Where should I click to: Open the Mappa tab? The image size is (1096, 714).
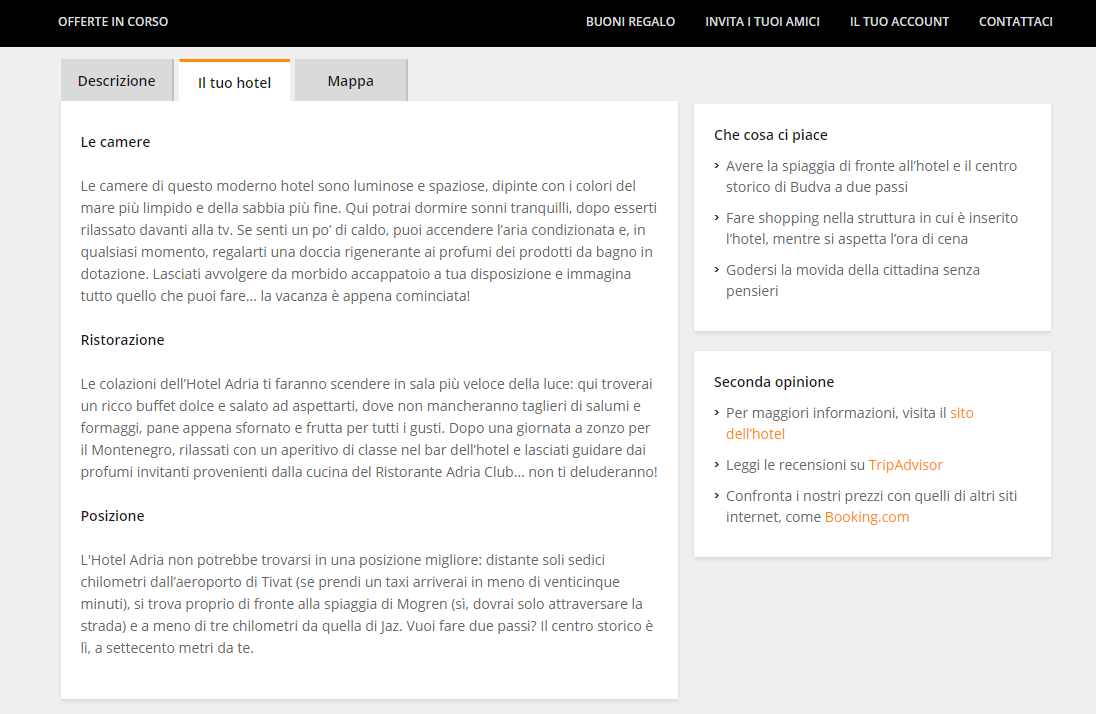(350, 81)
